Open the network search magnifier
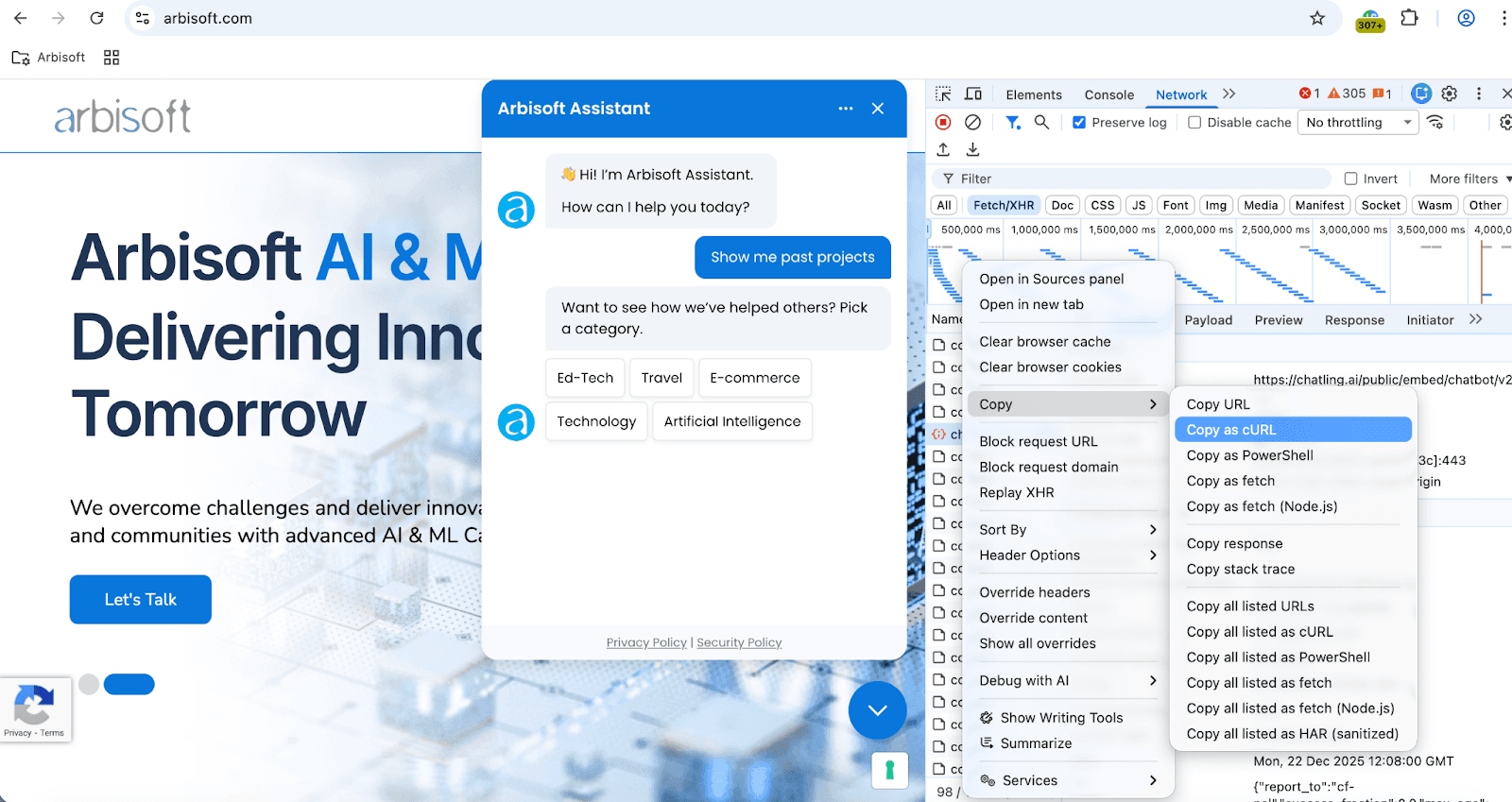The height and width of the screenshot is (802, 1512). pyautogui.click(x=1041, y=122)
